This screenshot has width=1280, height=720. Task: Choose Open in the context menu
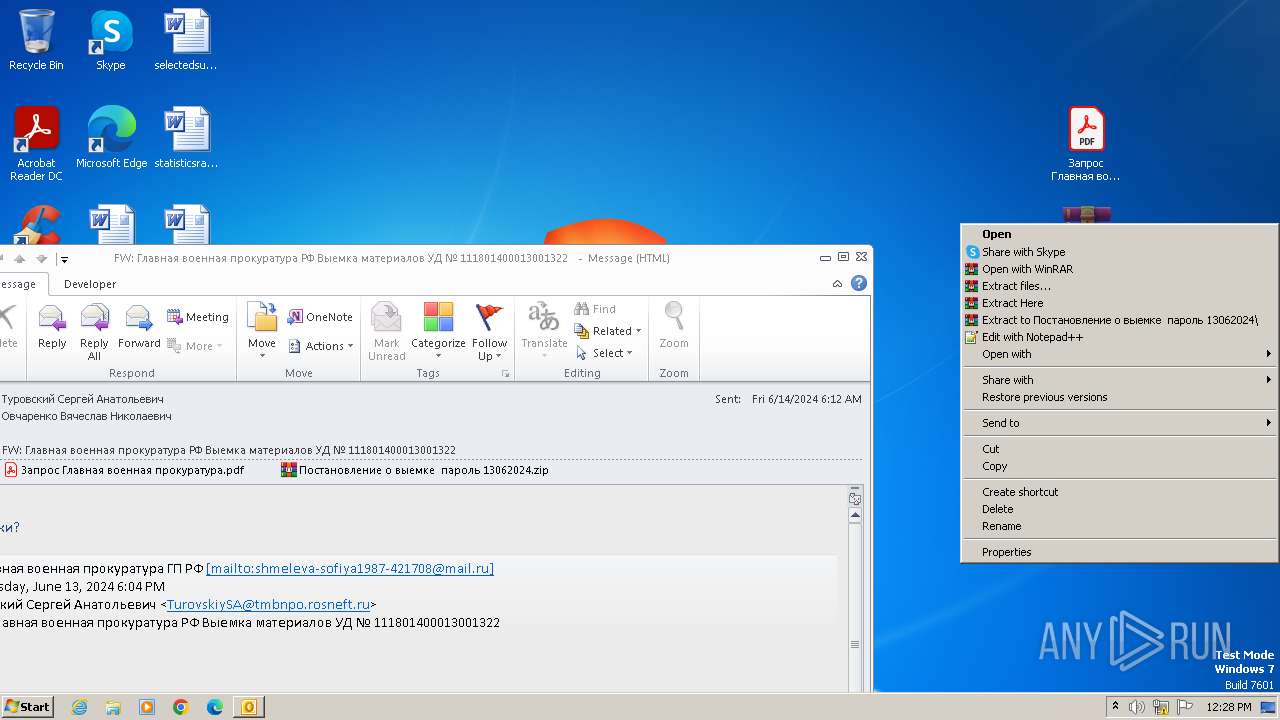(1119, 234)
